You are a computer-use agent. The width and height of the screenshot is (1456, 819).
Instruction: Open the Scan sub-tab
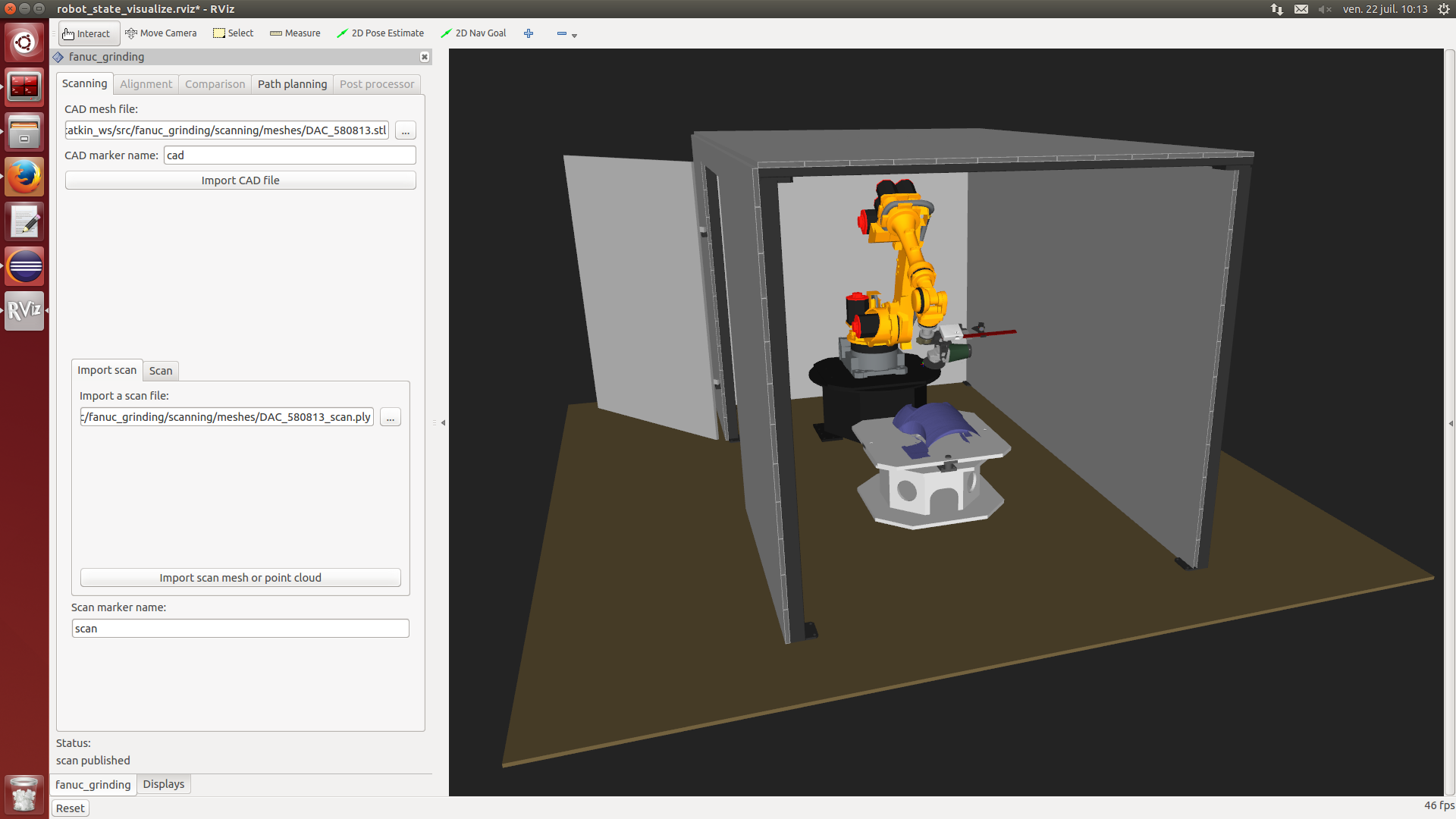(x=161, y=371)
